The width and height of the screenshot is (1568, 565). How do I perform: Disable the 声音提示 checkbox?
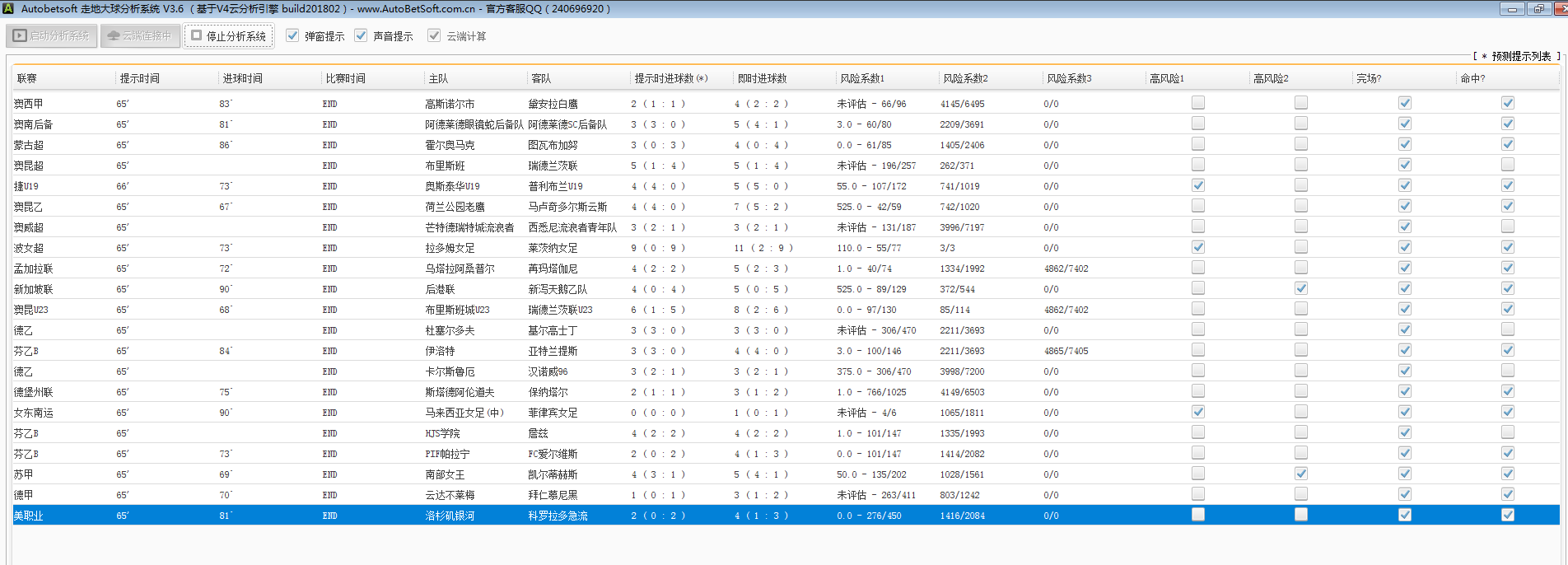click(x=361, y=35)
